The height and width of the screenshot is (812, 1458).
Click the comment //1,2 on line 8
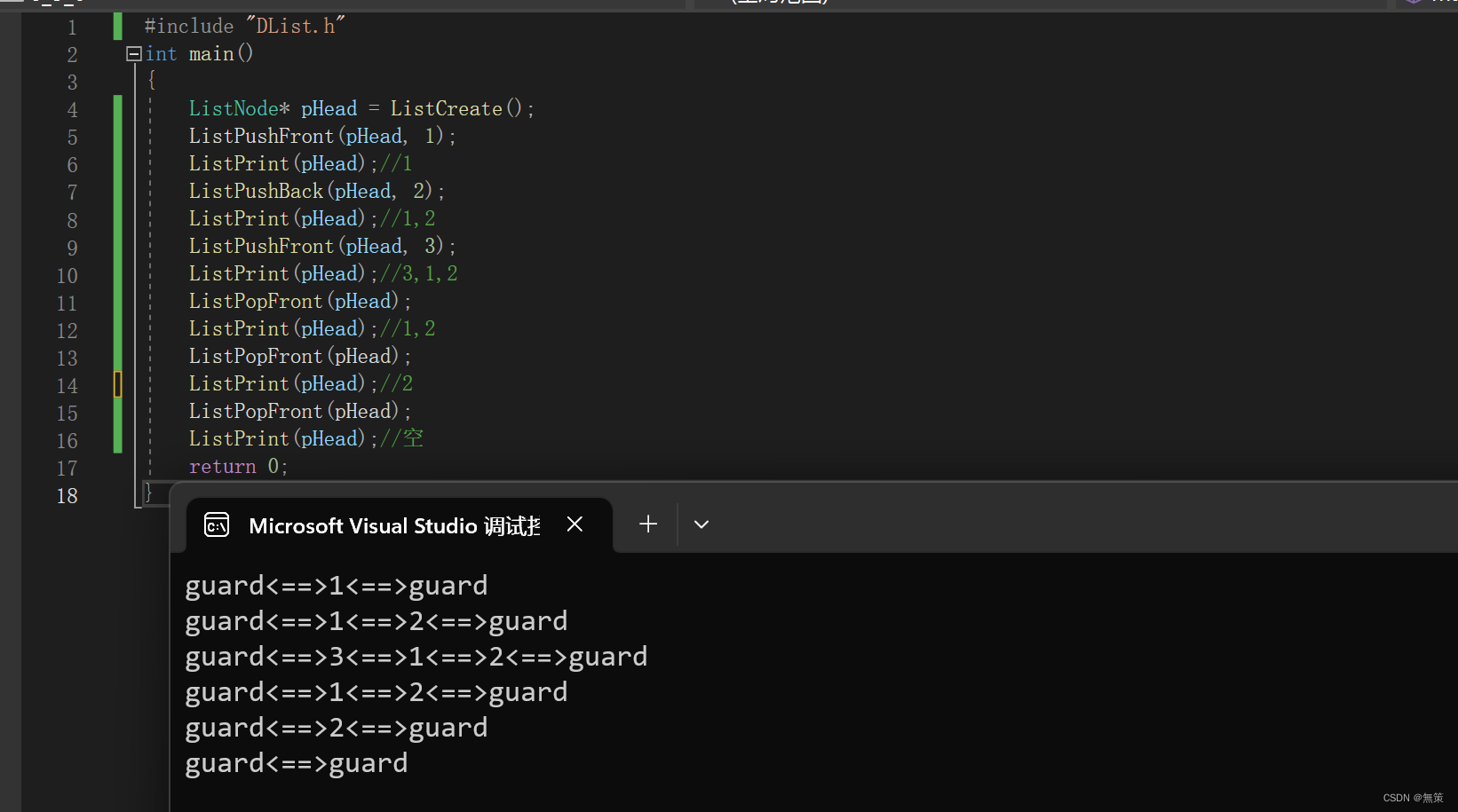(x=408, y=219)
